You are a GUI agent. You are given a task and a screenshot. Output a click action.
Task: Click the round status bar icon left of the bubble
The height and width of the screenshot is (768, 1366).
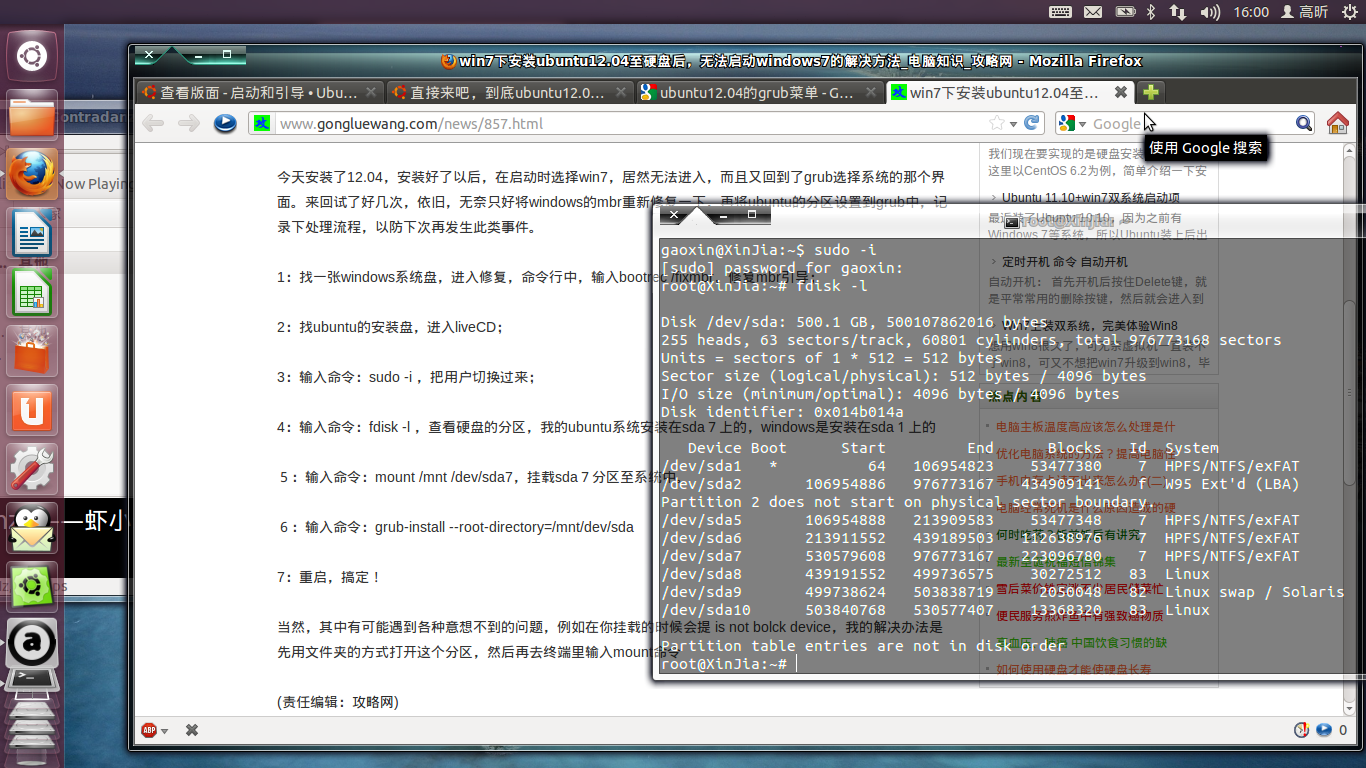click(x=1302, y=730)
